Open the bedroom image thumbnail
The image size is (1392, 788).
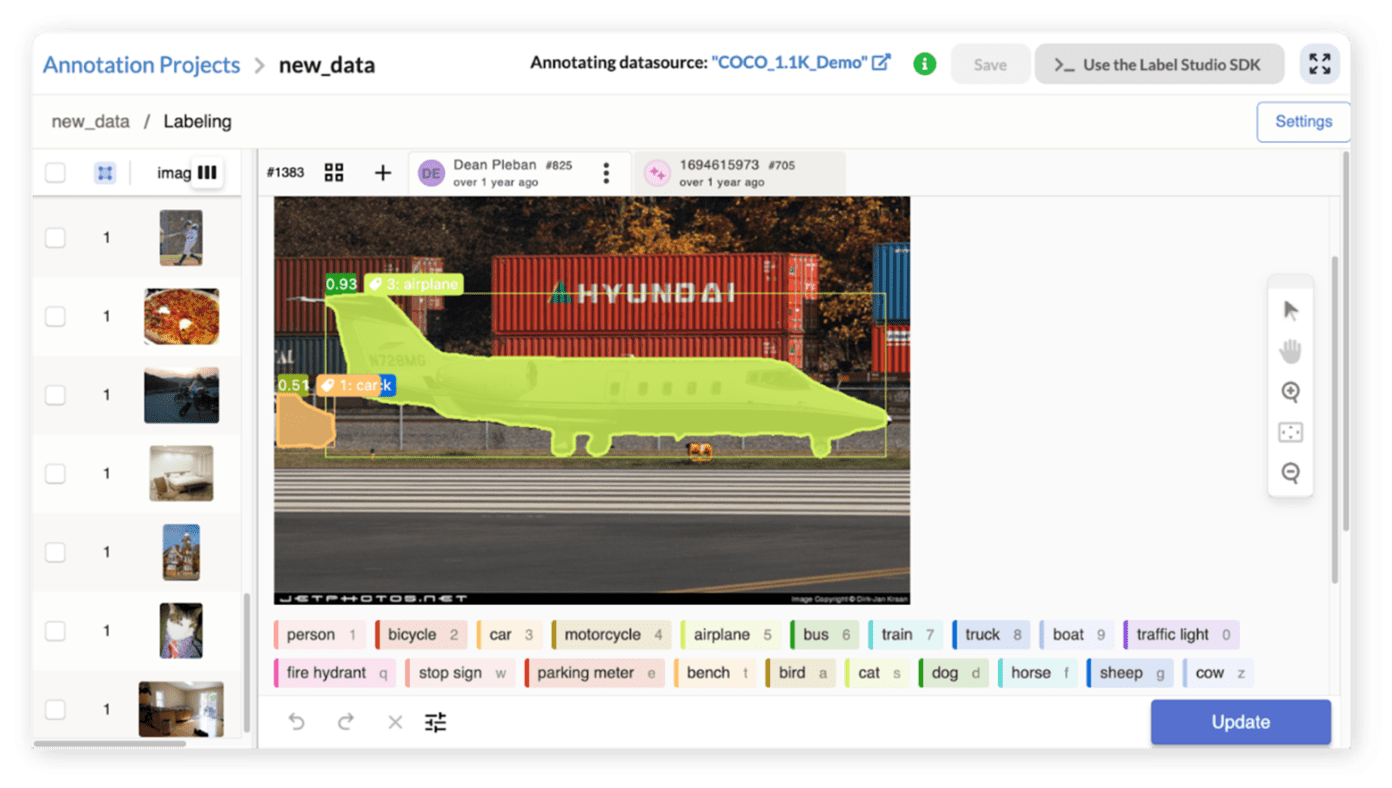(x=181, y=473)
